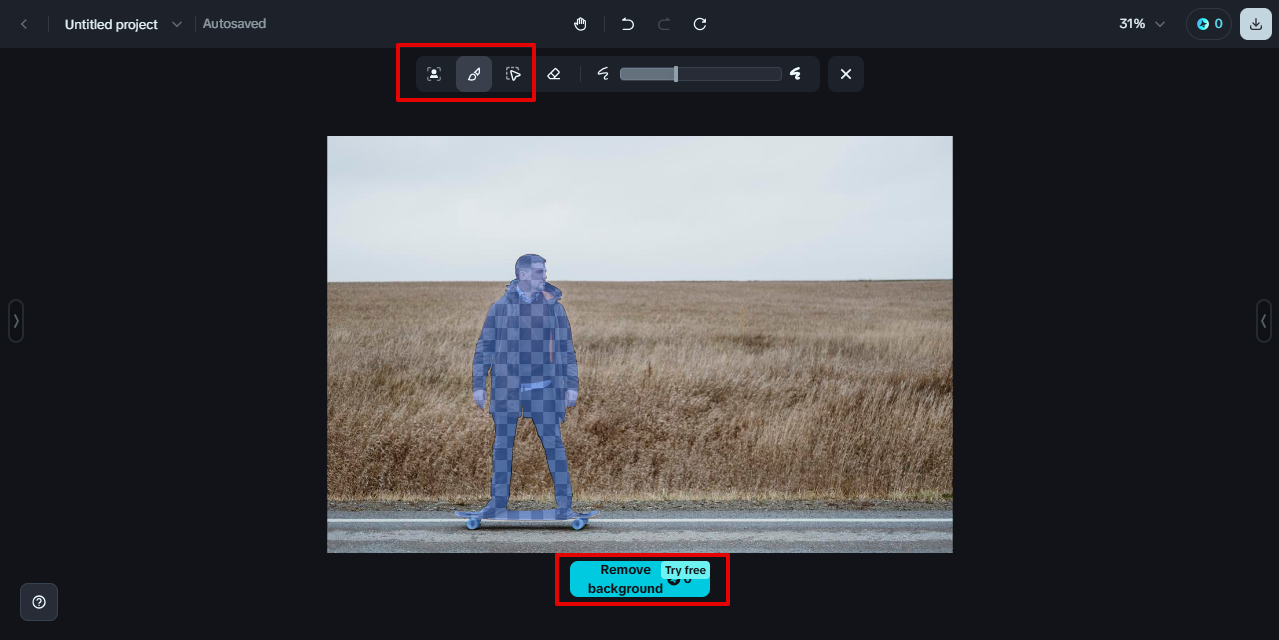
Task: Close the cutout toolbar with X
Action: [x=846, y=74]
